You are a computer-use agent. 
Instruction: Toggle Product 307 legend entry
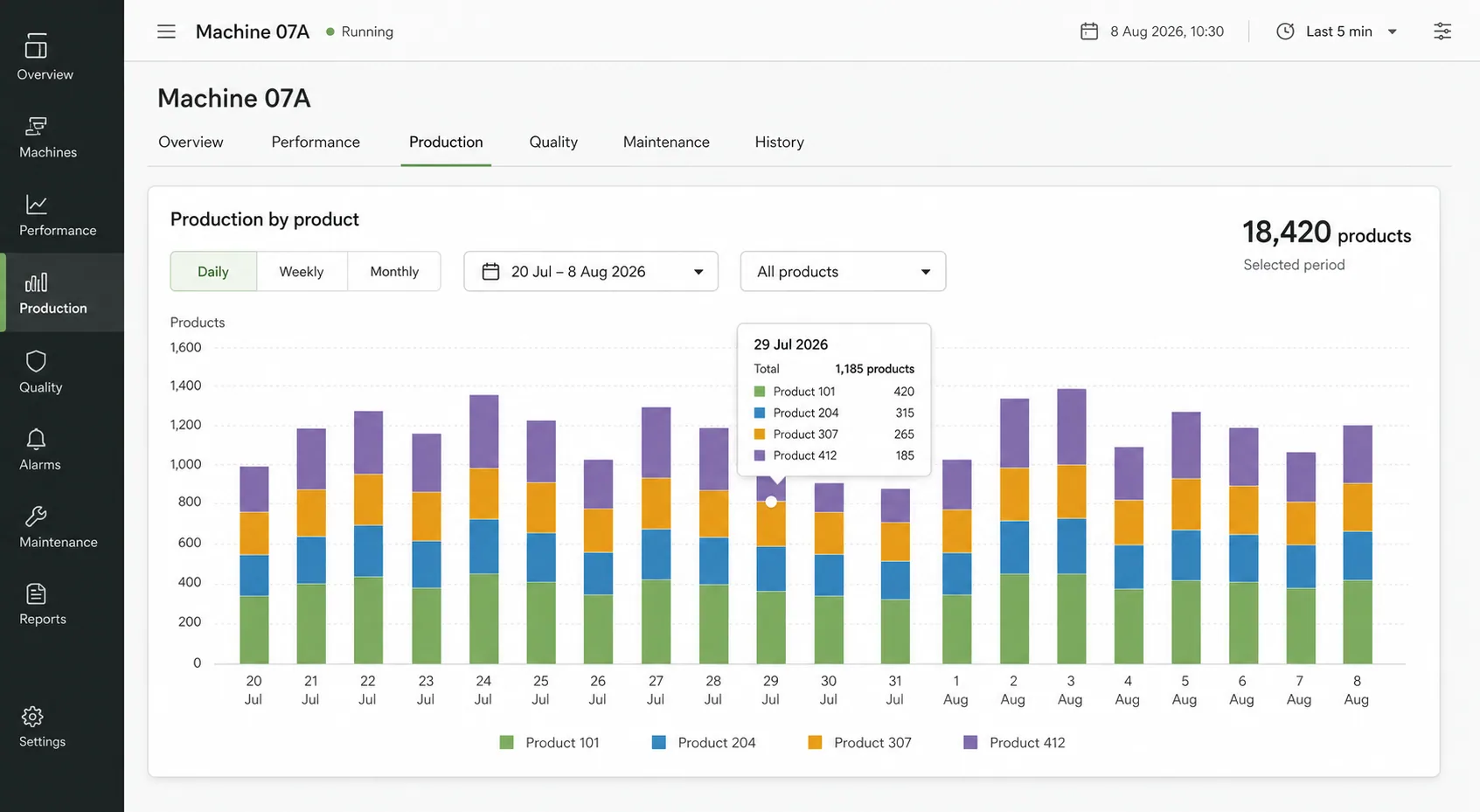(x=859, y=743)
